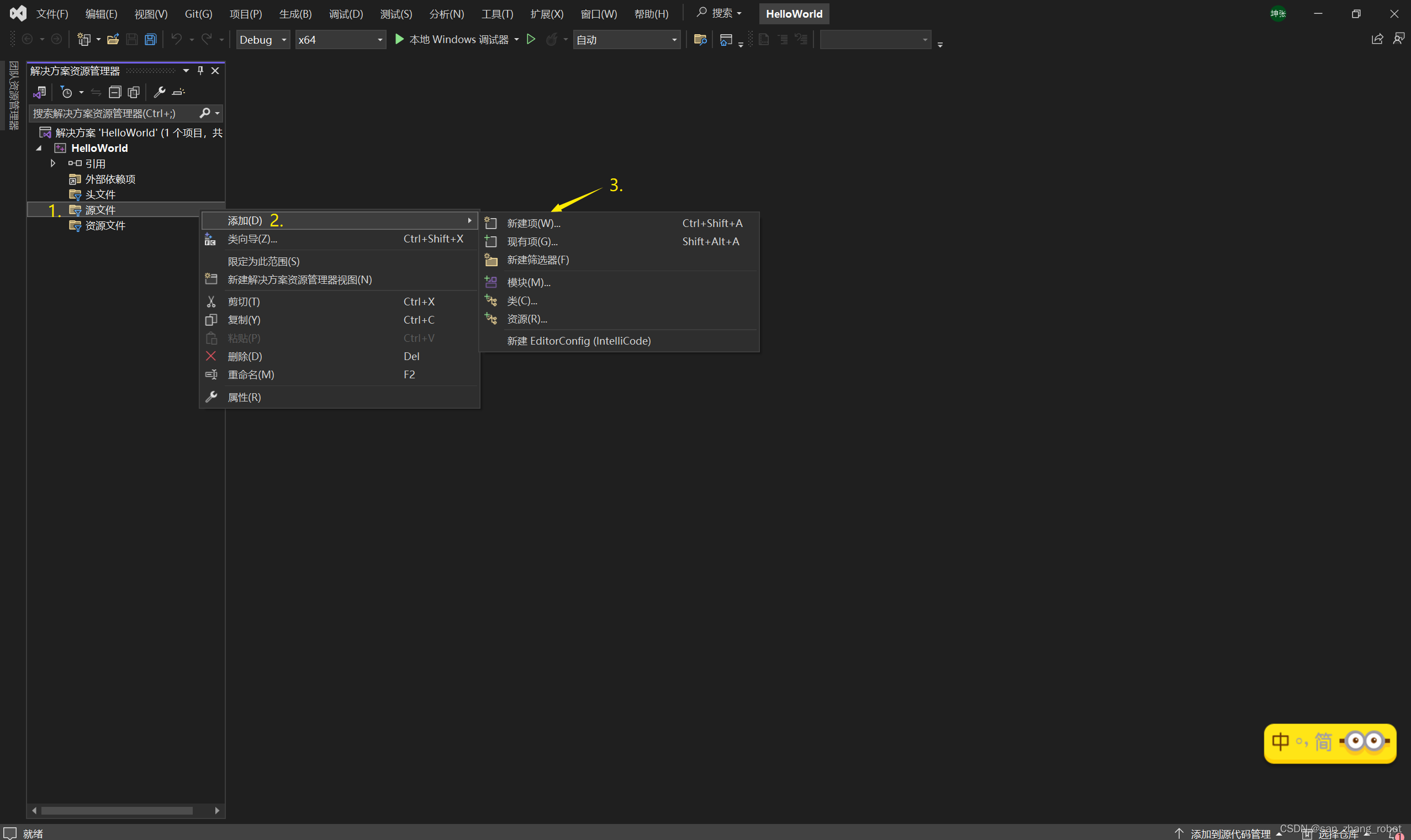Click 选择仓库 in the status bar
This screenshot has width=1411, height=840.
pos(1338,834)
